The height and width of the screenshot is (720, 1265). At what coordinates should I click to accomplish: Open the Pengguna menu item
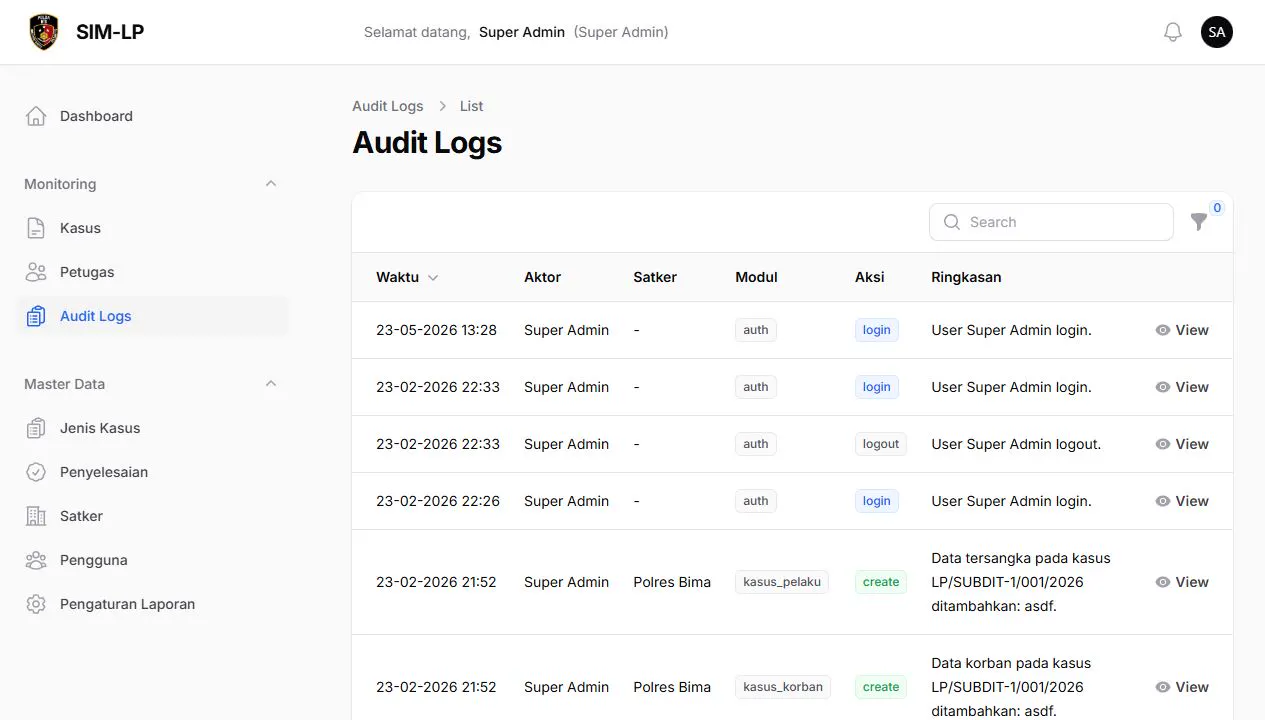(x=153, y=560)
